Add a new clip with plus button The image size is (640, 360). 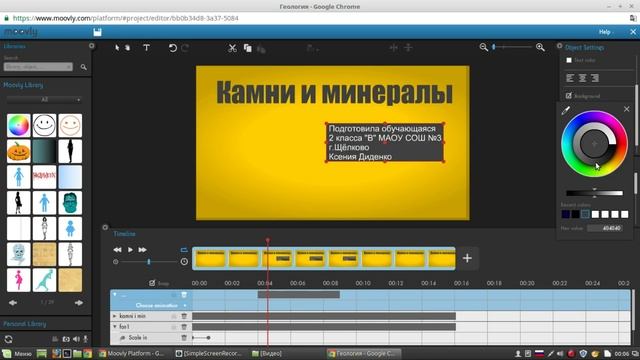click(467, 258)
